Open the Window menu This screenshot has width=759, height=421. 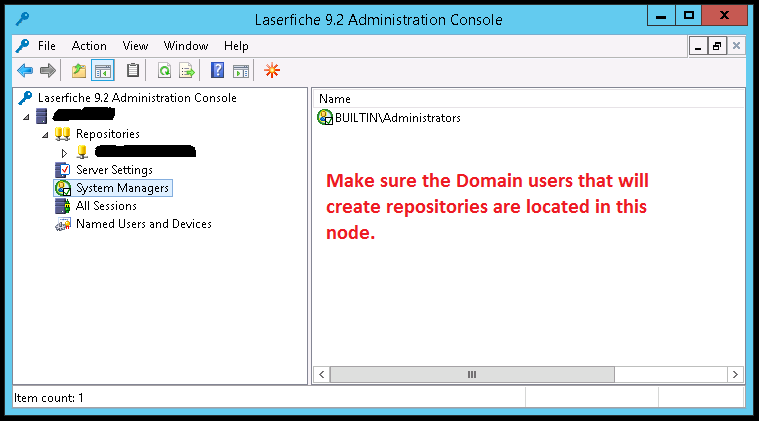[x=186, y=46]
